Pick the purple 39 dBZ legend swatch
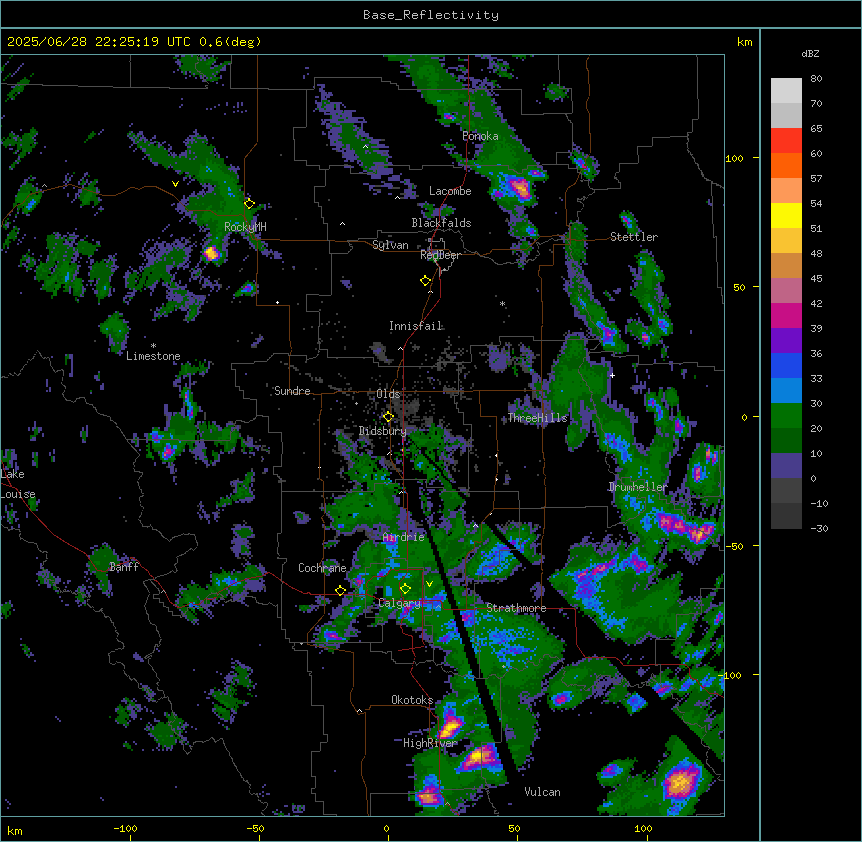 pyautogui.click(x=786, y=340)
